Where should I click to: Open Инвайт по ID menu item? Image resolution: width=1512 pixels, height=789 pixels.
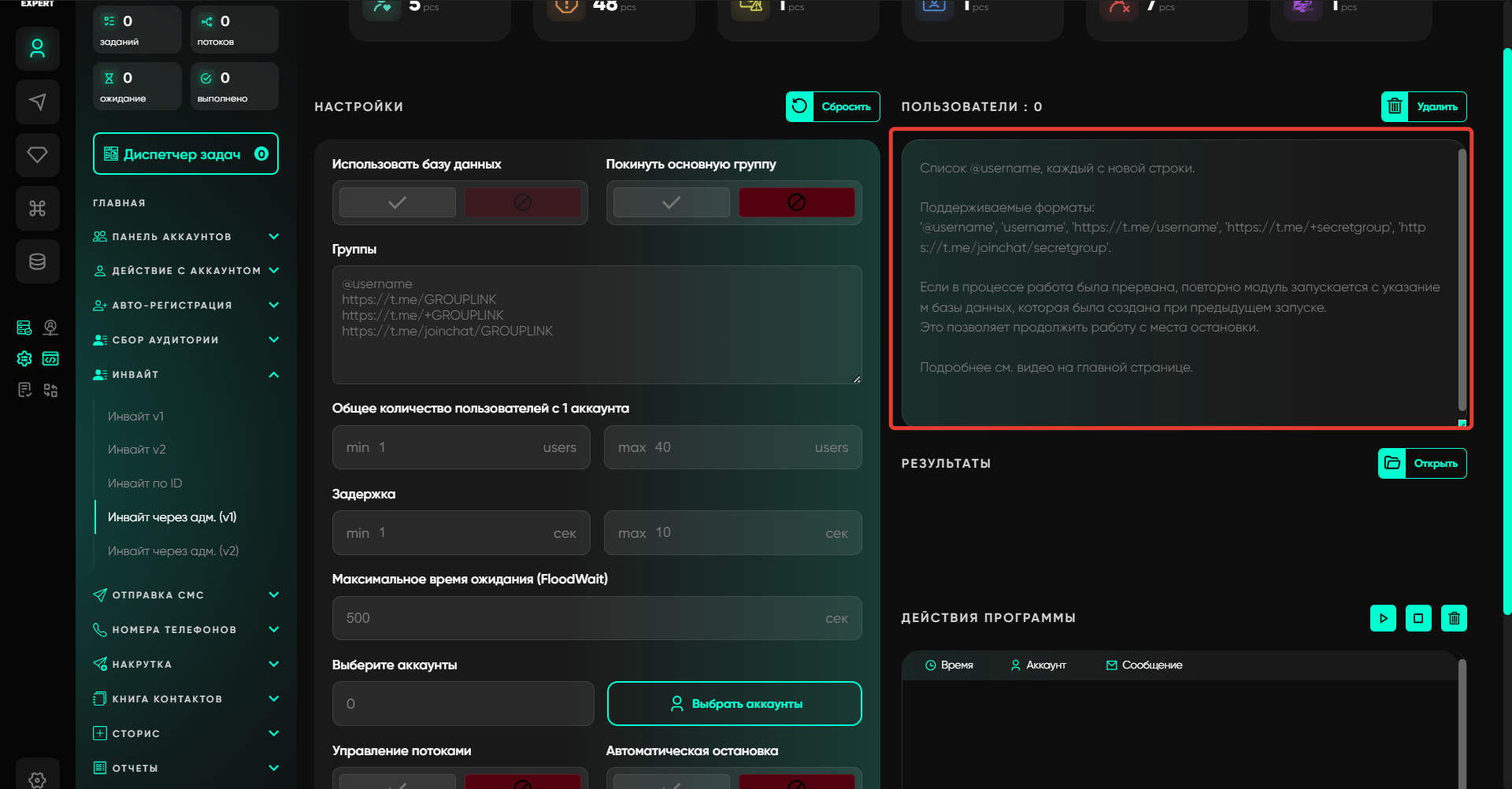coord(145,483)
